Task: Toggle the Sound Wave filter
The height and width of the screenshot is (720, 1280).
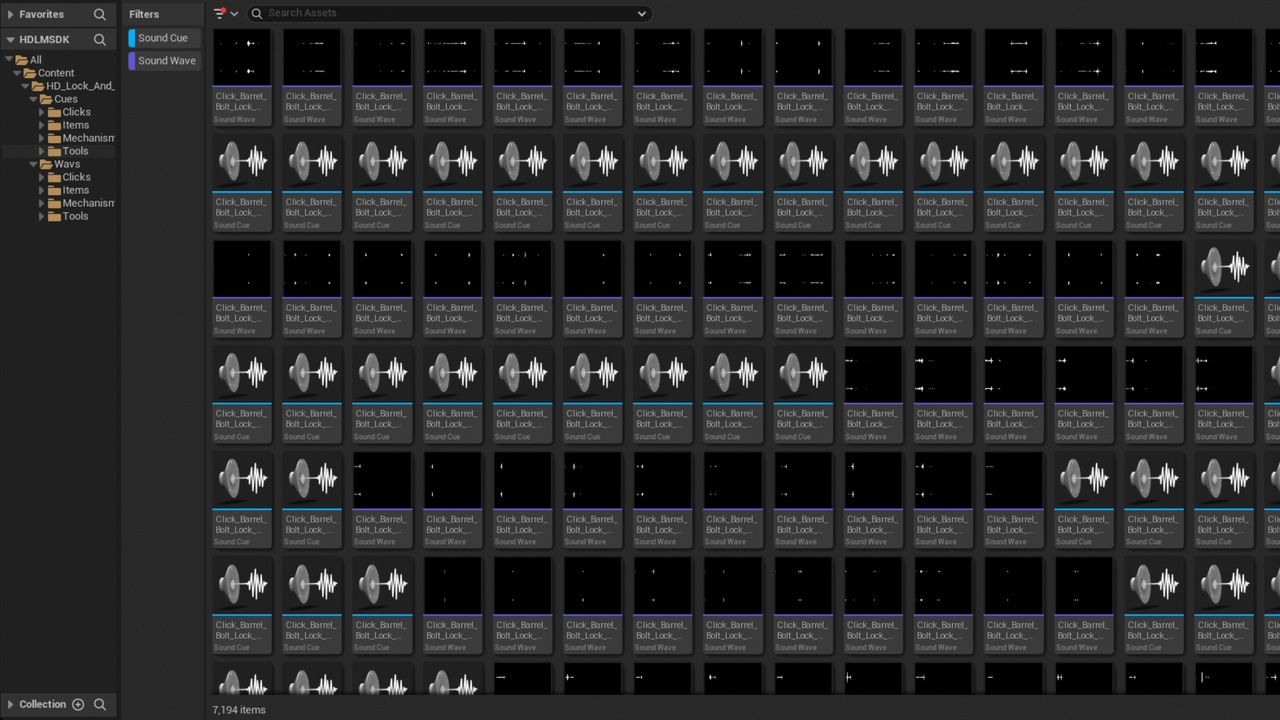Action: coord(166,61)
